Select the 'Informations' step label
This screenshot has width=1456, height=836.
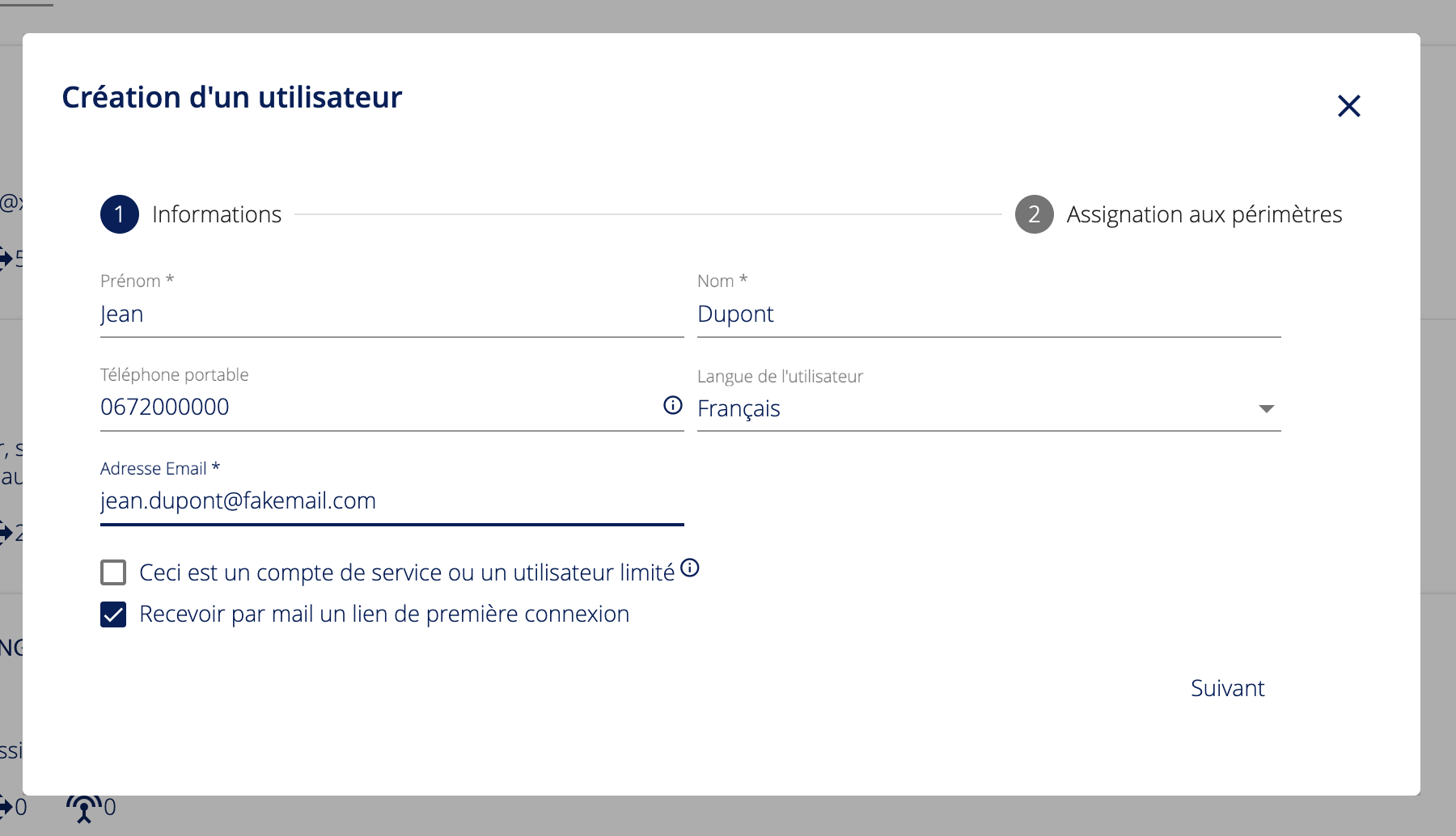pyautogui.click(x=217, y=214)
